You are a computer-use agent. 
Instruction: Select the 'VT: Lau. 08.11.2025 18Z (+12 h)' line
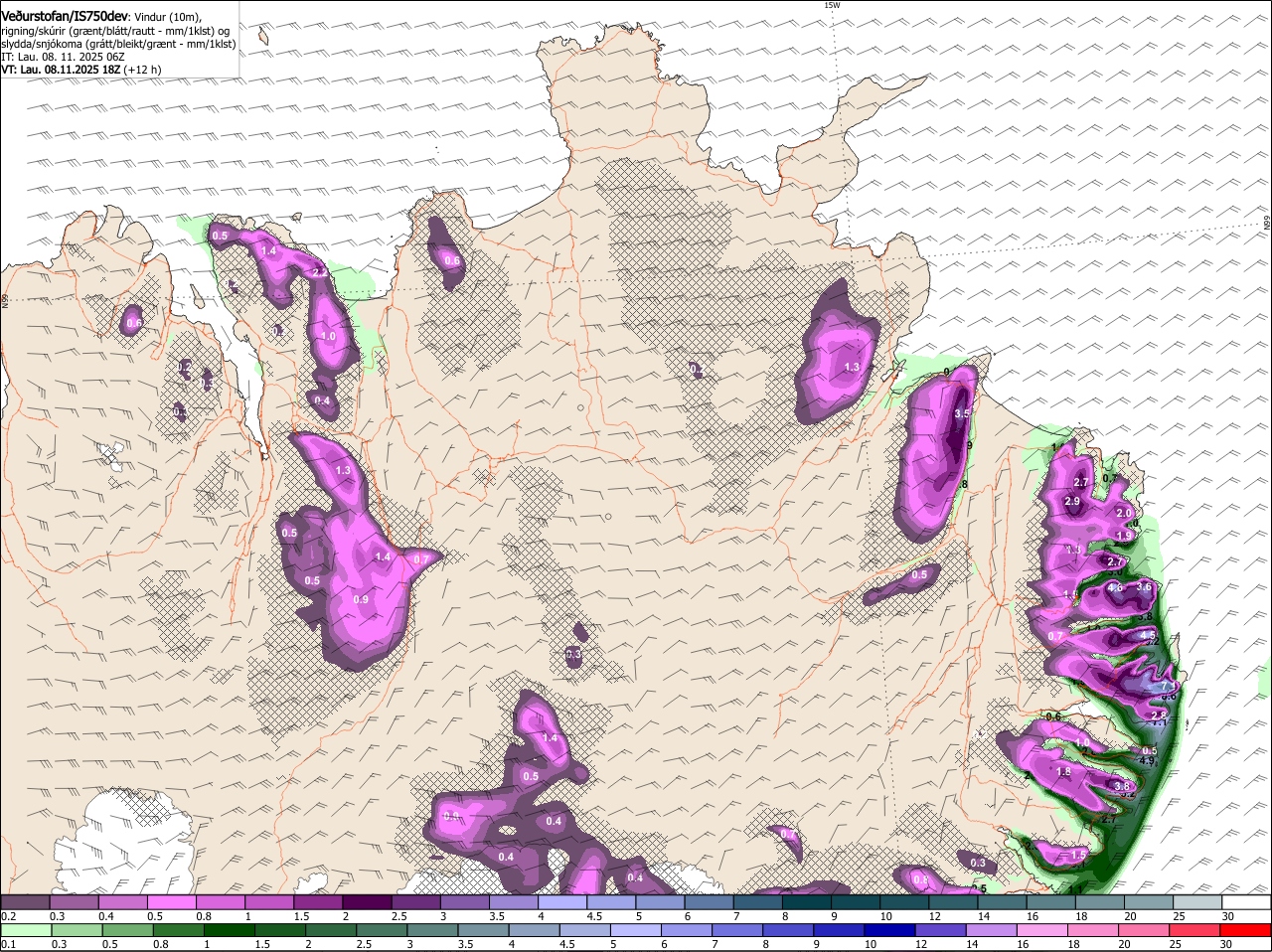80,70
